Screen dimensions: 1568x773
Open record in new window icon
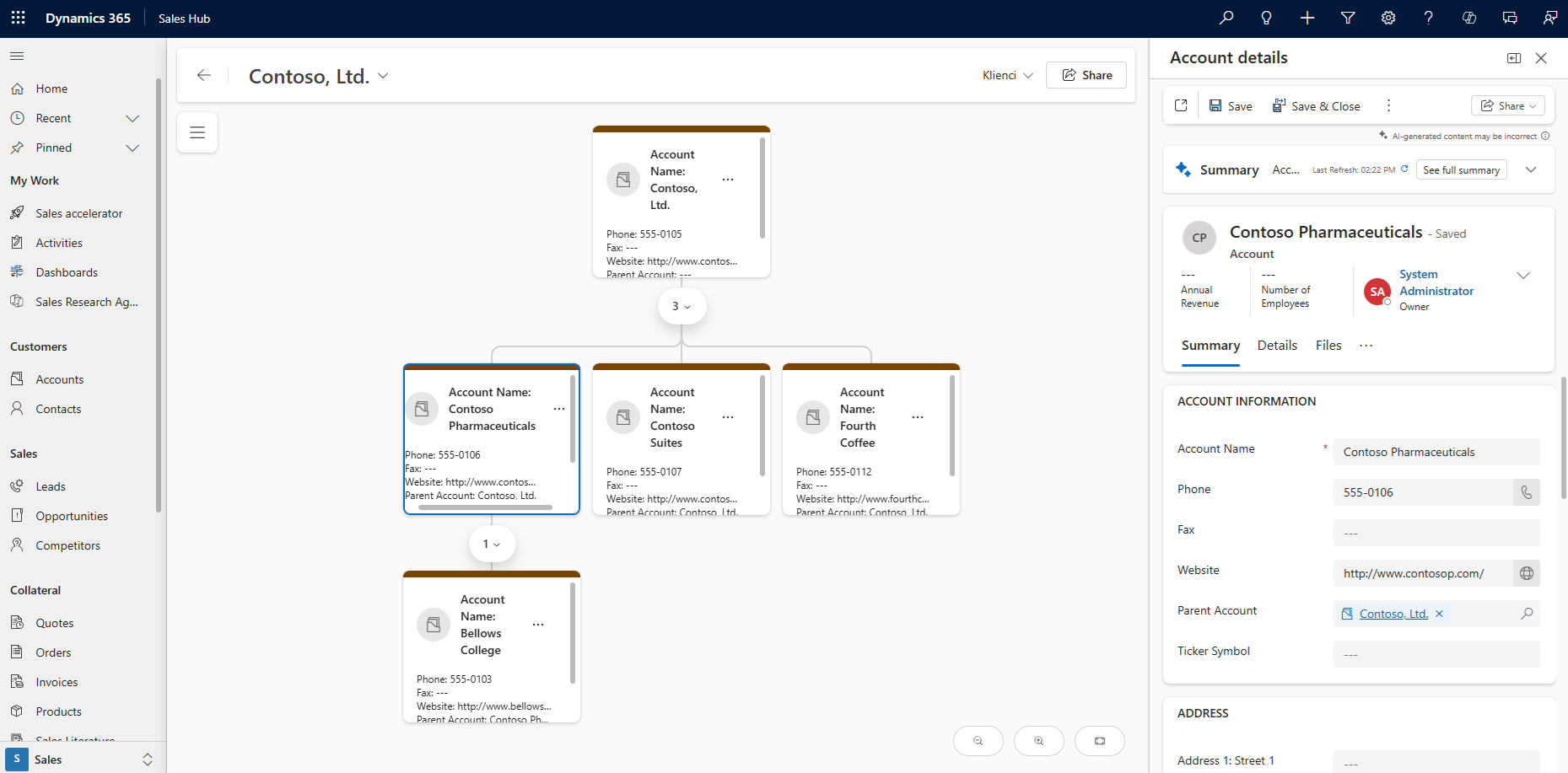tap(1181, 105)
